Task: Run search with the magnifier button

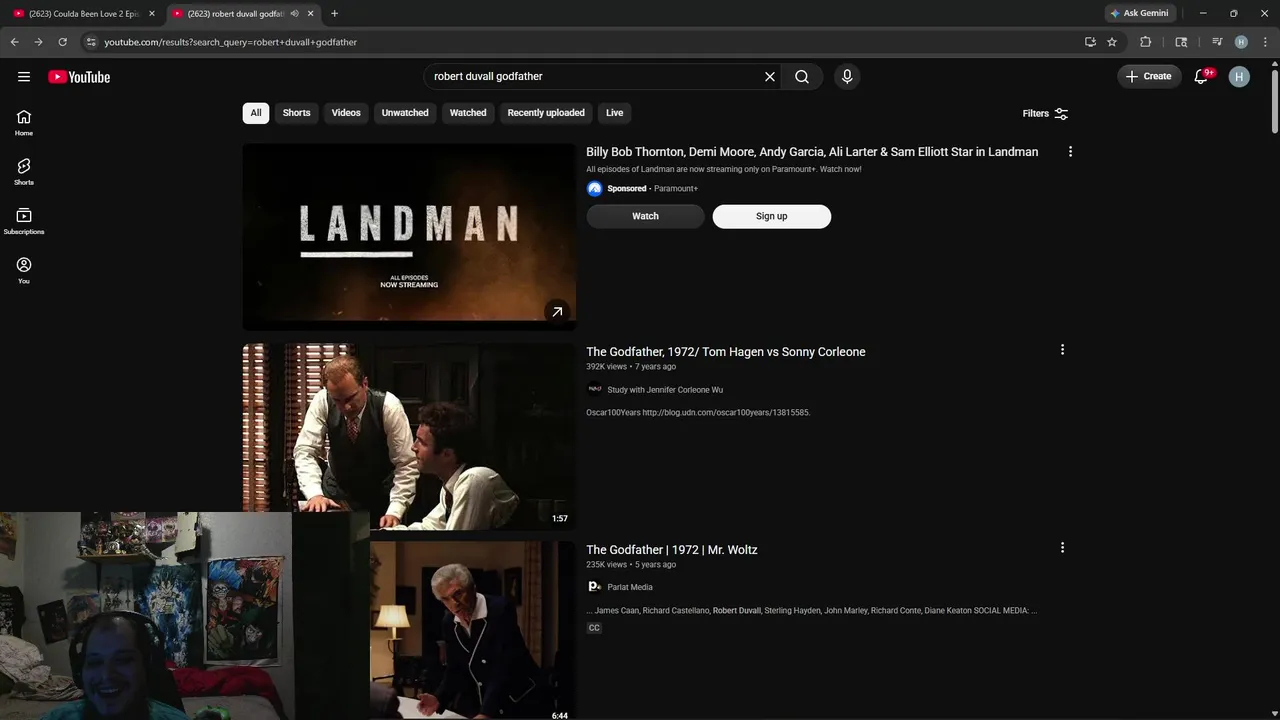Action: point(802,77)
